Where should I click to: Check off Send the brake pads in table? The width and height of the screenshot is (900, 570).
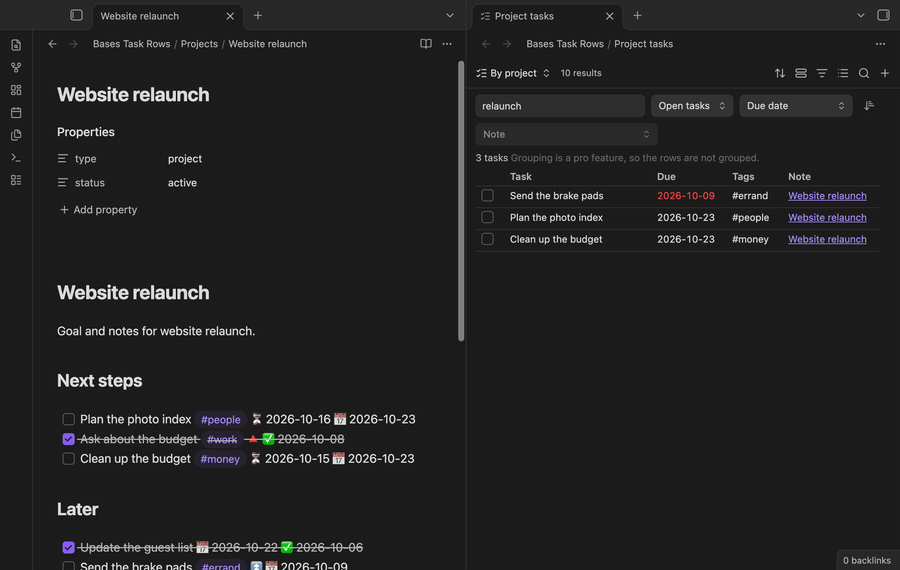tap(487, 196)
